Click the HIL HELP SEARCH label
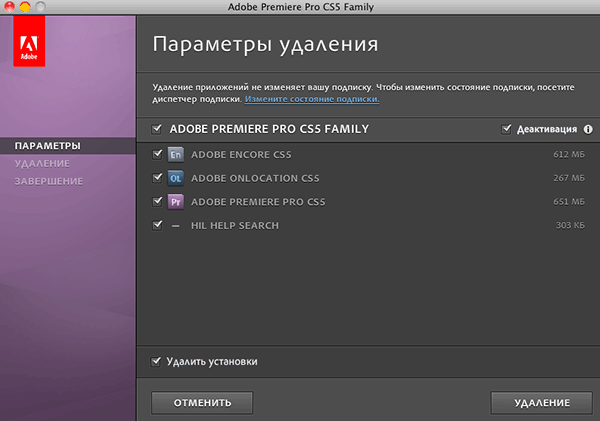 235,225
